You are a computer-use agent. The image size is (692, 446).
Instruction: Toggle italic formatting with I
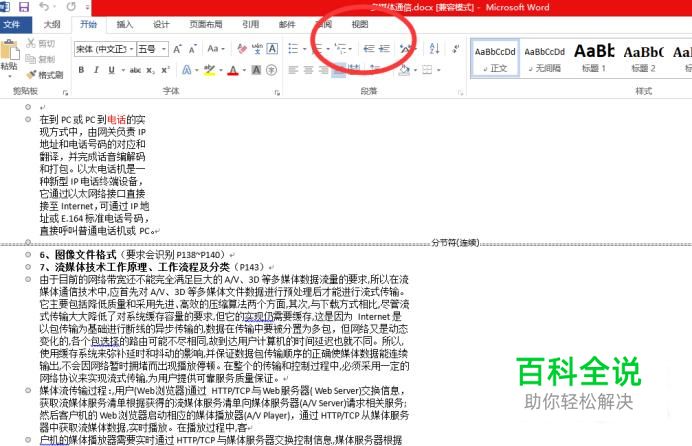pos(96,70)
